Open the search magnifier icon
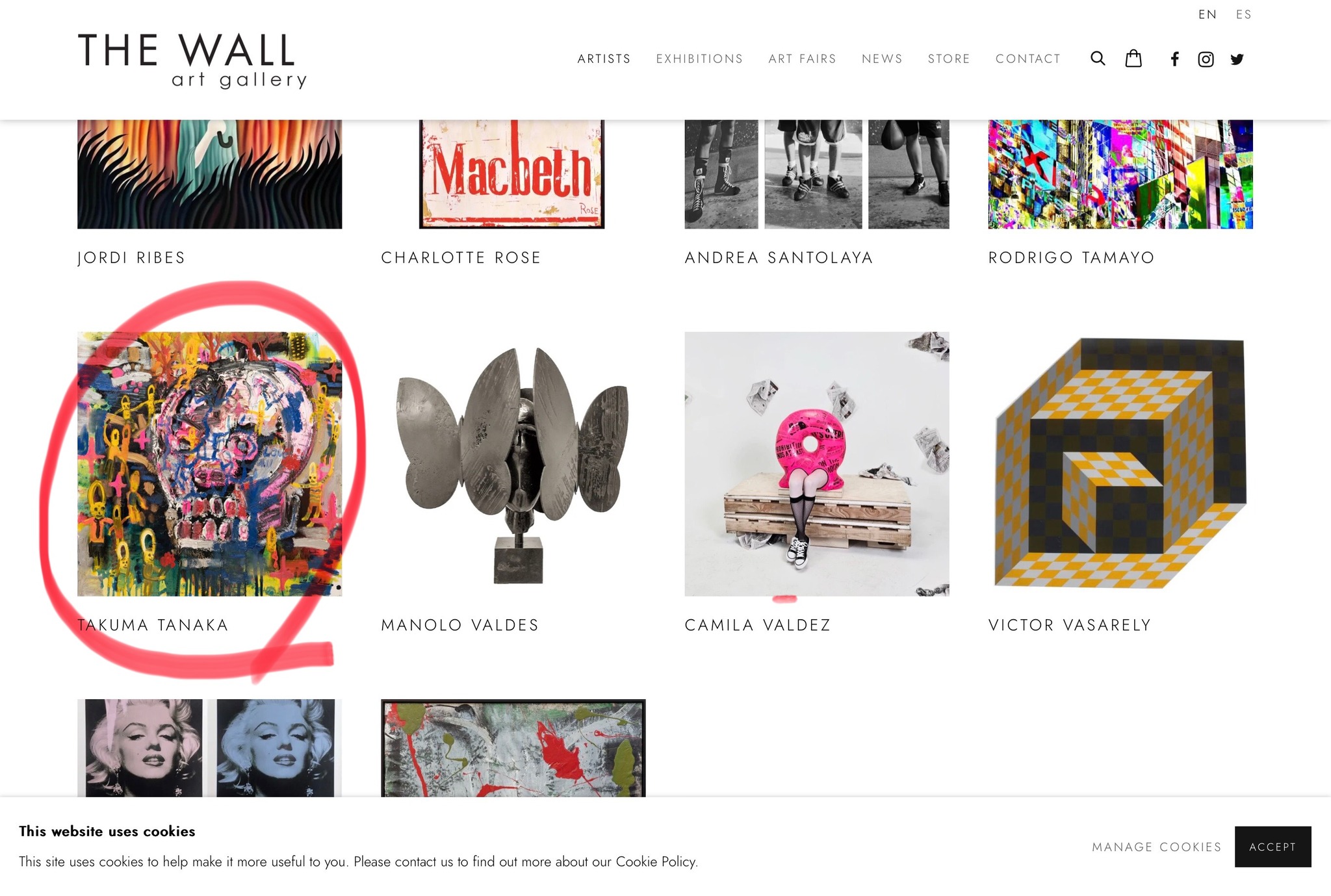This screenshot has width=1331, height=896. point(1098,58)
